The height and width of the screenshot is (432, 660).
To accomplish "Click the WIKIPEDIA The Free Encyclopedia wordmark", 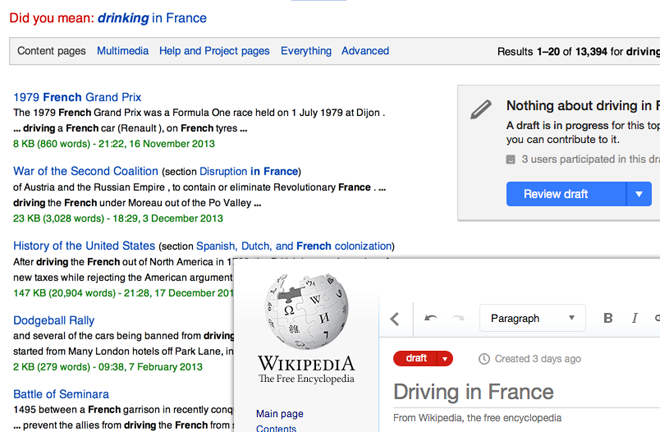I will click(306, 370).
